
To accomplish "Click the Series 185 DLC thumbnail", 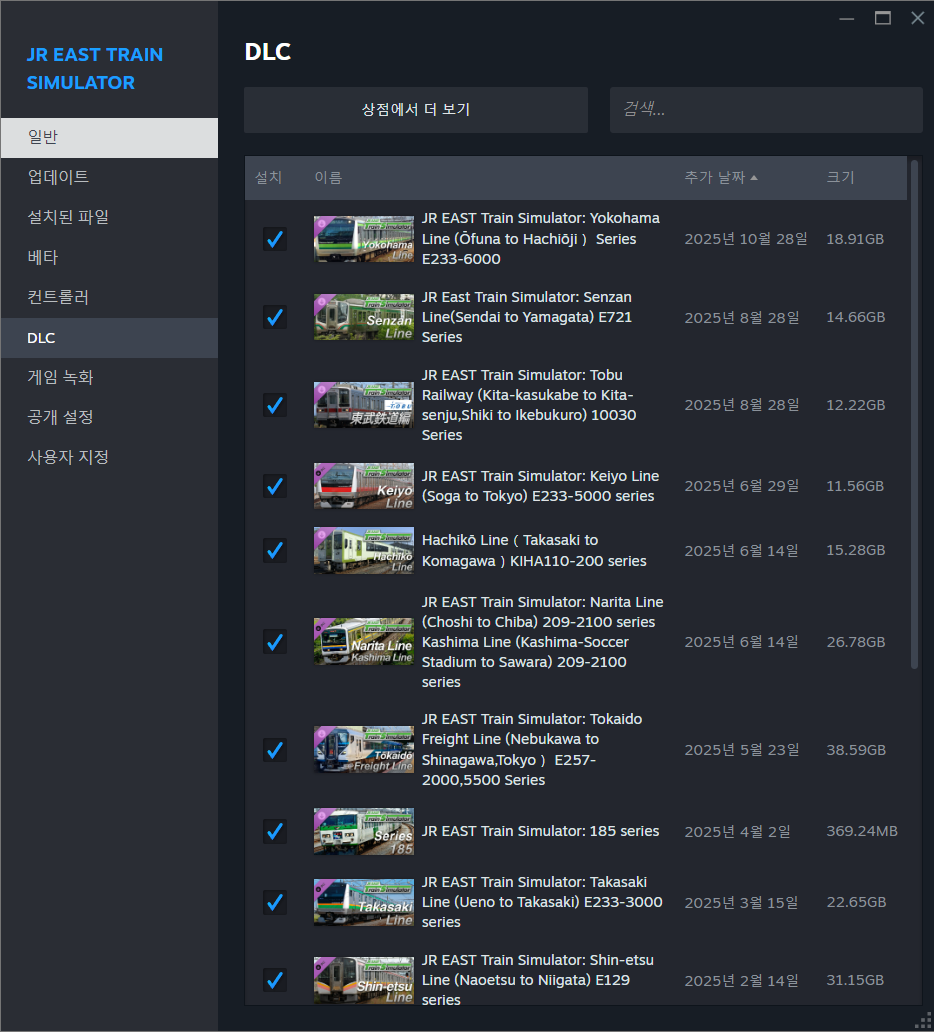I will click(x=363, y=831).
